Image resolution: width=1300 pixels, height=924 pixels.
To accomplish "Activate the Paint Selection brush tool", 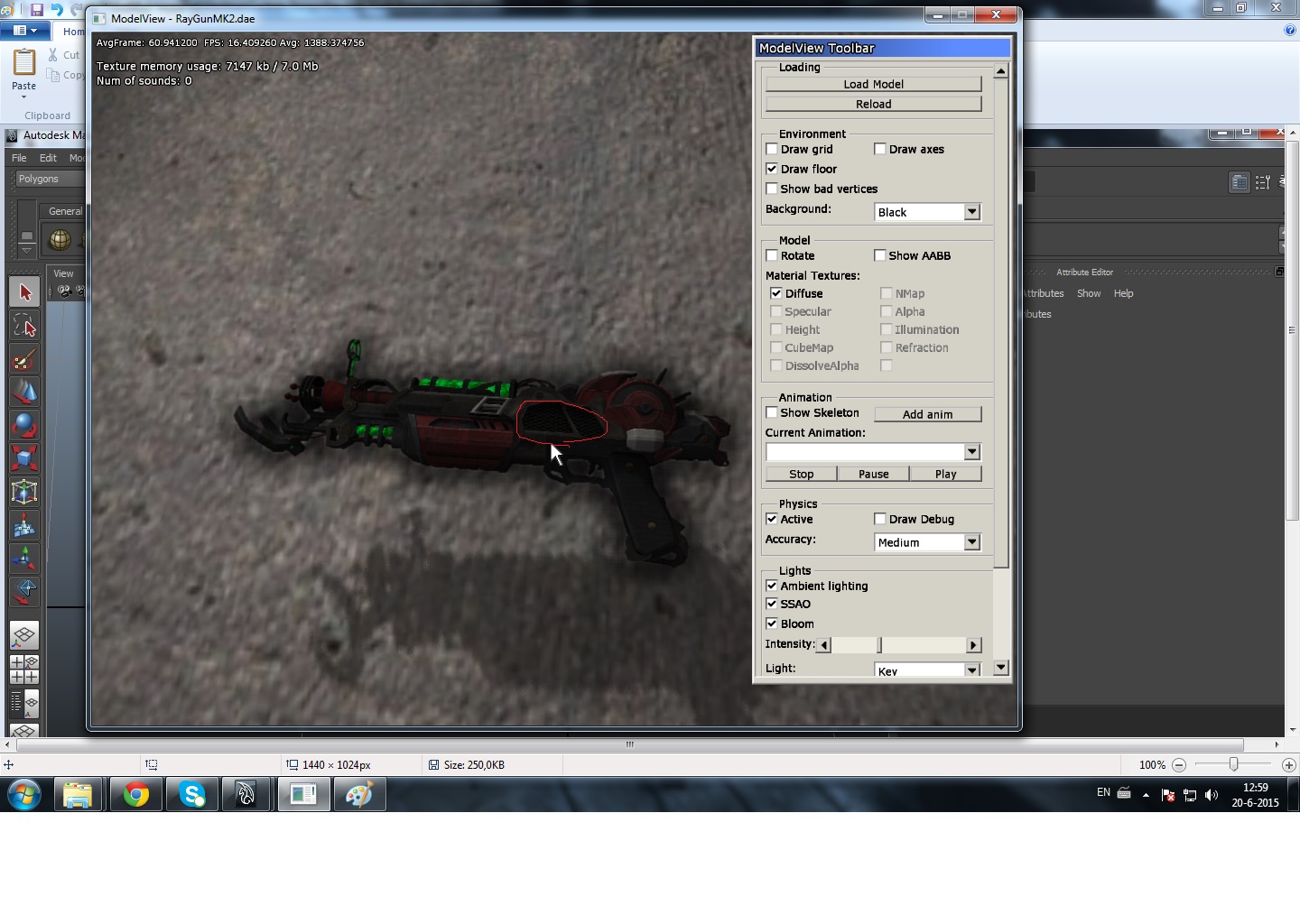I will tap(24, 360).
